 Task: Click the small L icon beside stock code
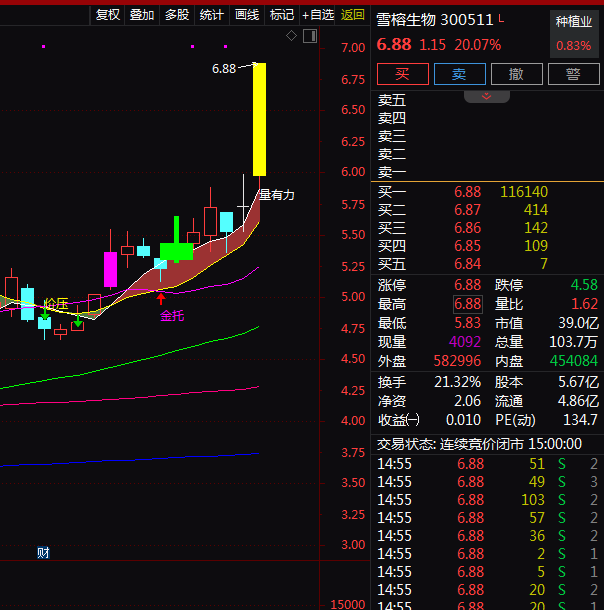(x=502, y=19)
